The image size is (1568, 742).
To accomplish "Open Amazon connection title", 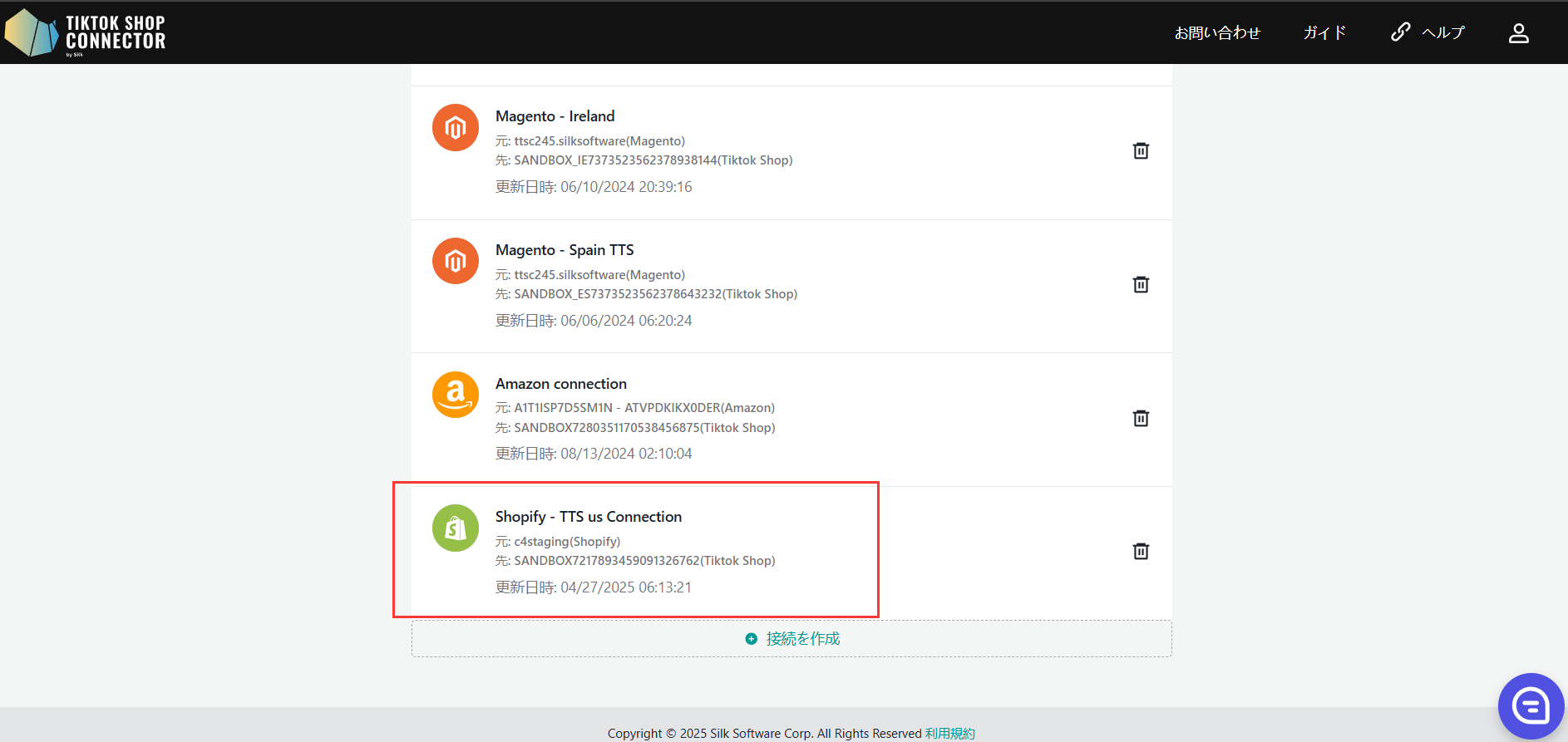I will coord(561,384).
